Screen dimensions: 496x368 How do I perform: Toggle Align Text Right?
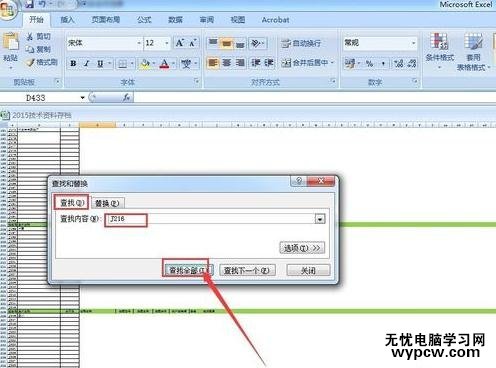coord(240,63)
